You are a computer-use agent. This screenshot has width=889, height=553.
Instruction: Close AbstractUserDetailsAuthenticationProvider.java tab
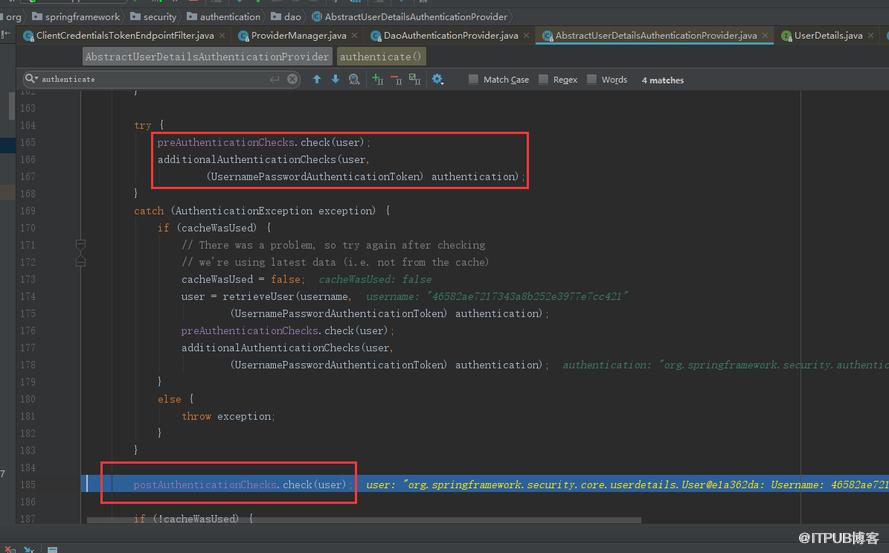765,36
